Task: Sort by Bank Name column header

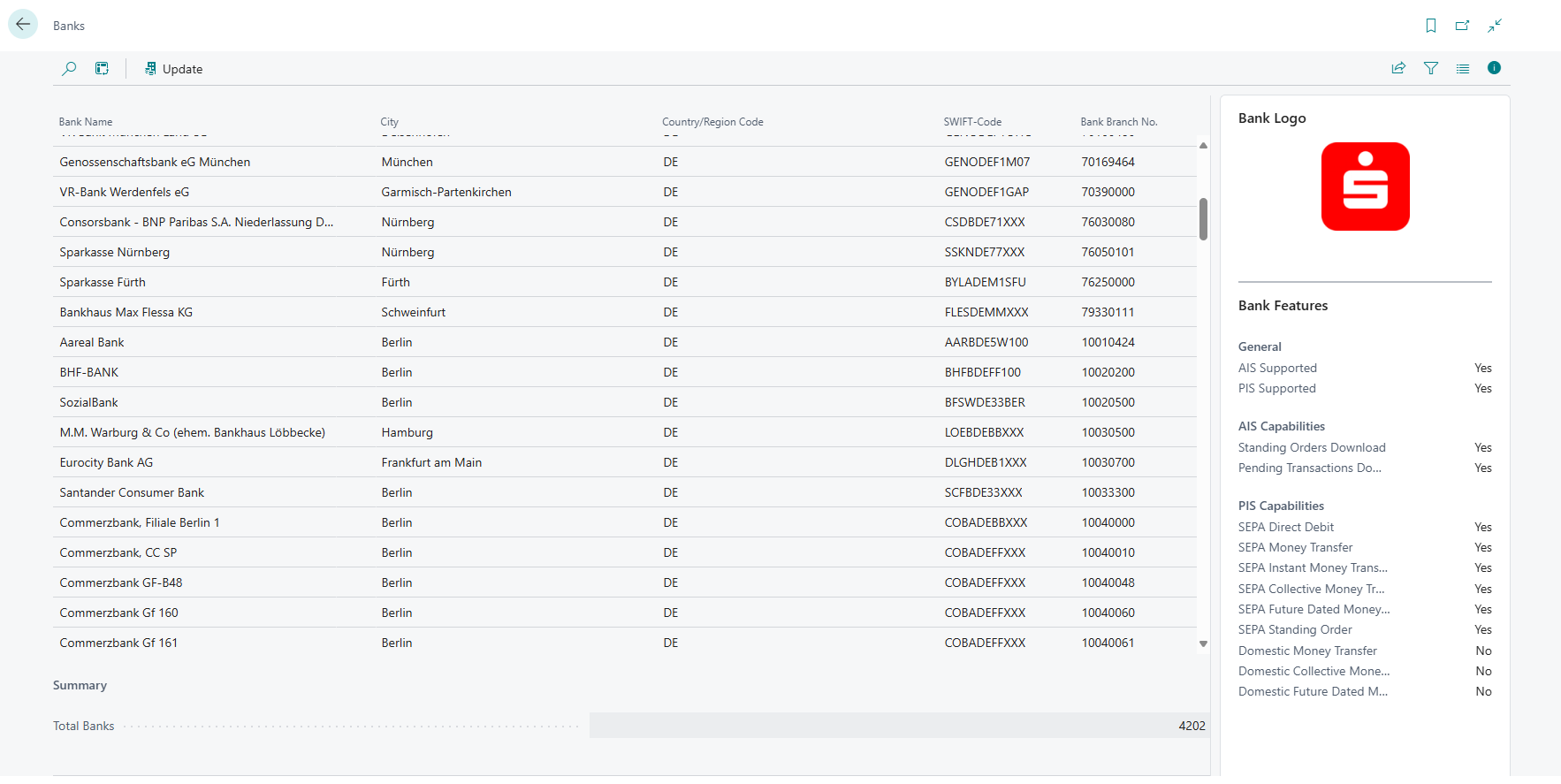Action: [x=86, y=122]
